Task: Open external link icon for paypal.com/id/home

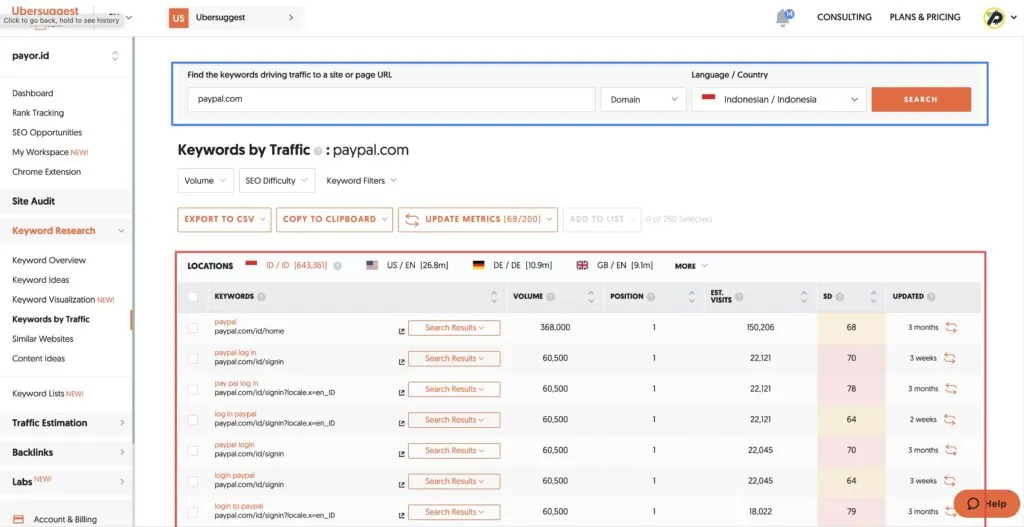Action: click(x=401, y=332)
